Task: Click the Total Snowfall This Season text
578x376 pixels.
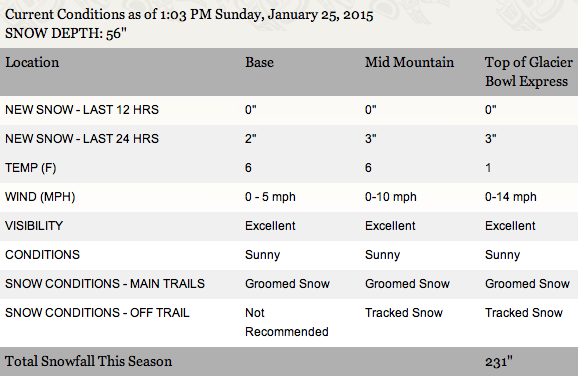Action: point(88,361)
